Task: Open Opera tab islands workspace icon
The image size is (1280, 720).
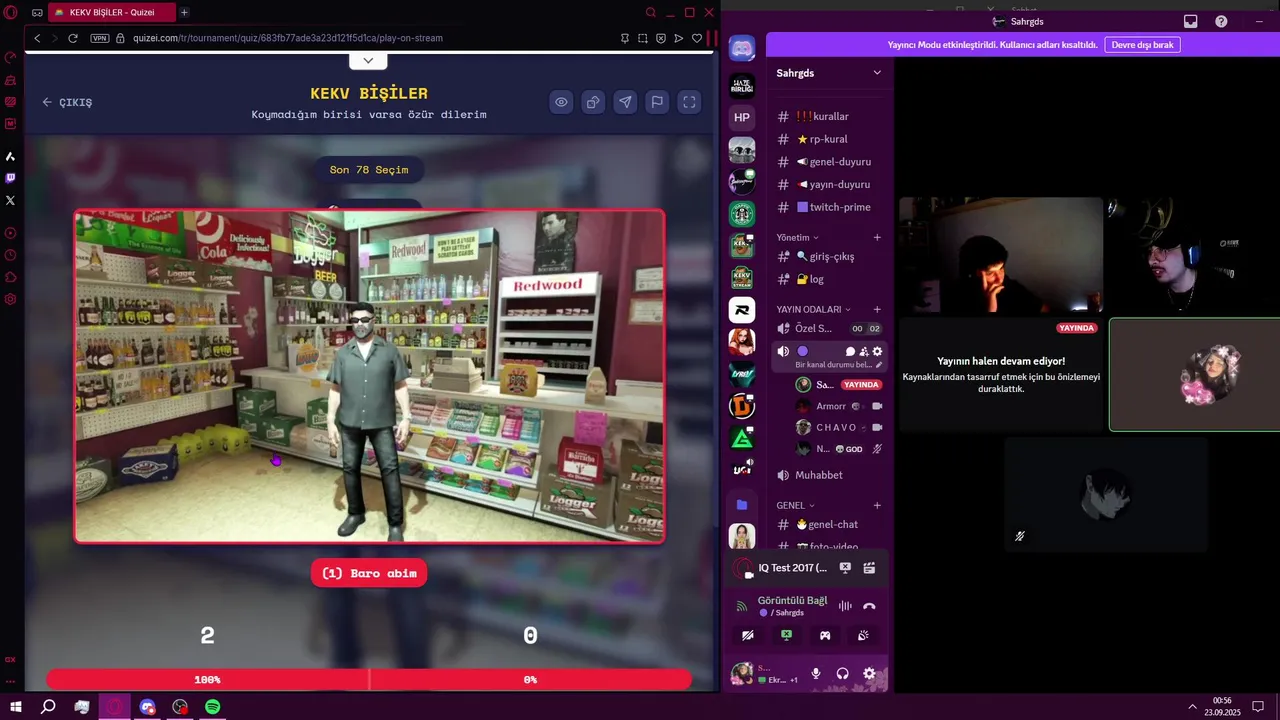Action: pos(37,12)
